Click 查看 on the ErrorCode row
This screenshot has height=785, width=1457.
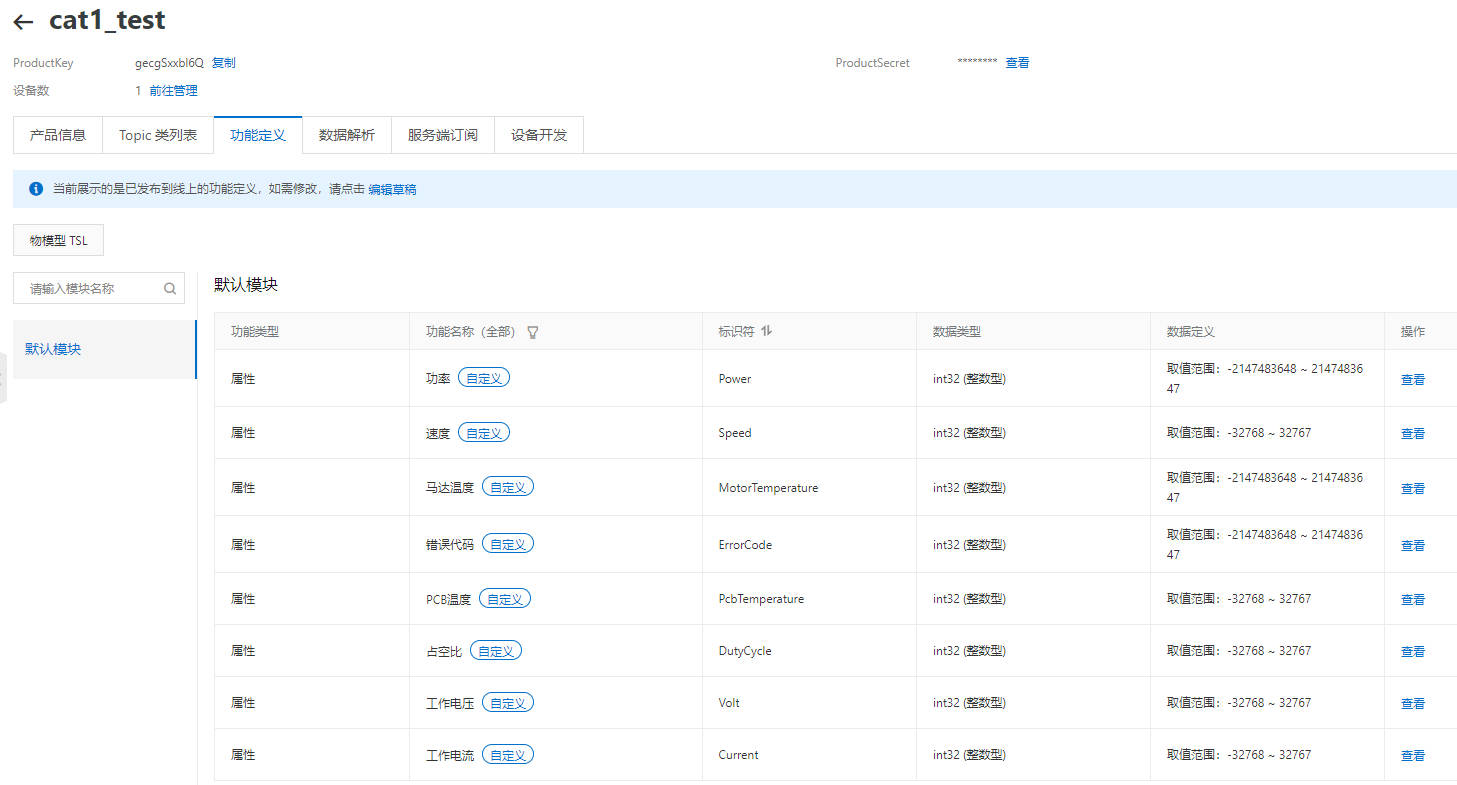(x=1413, y=546)
